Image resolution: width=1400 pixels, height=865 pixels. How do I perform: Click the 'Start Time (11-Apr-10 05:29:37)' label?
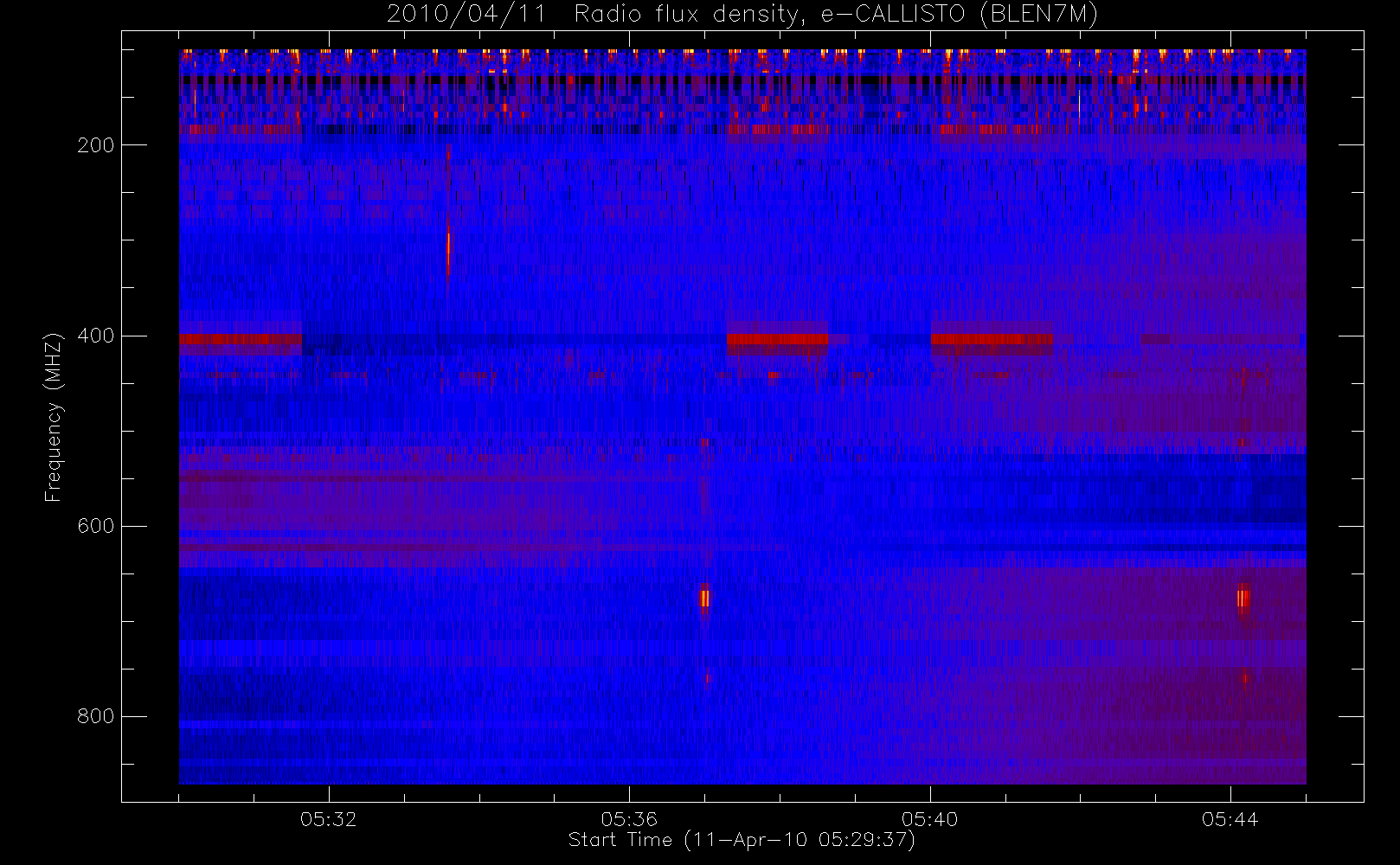(x=742, y=840)
